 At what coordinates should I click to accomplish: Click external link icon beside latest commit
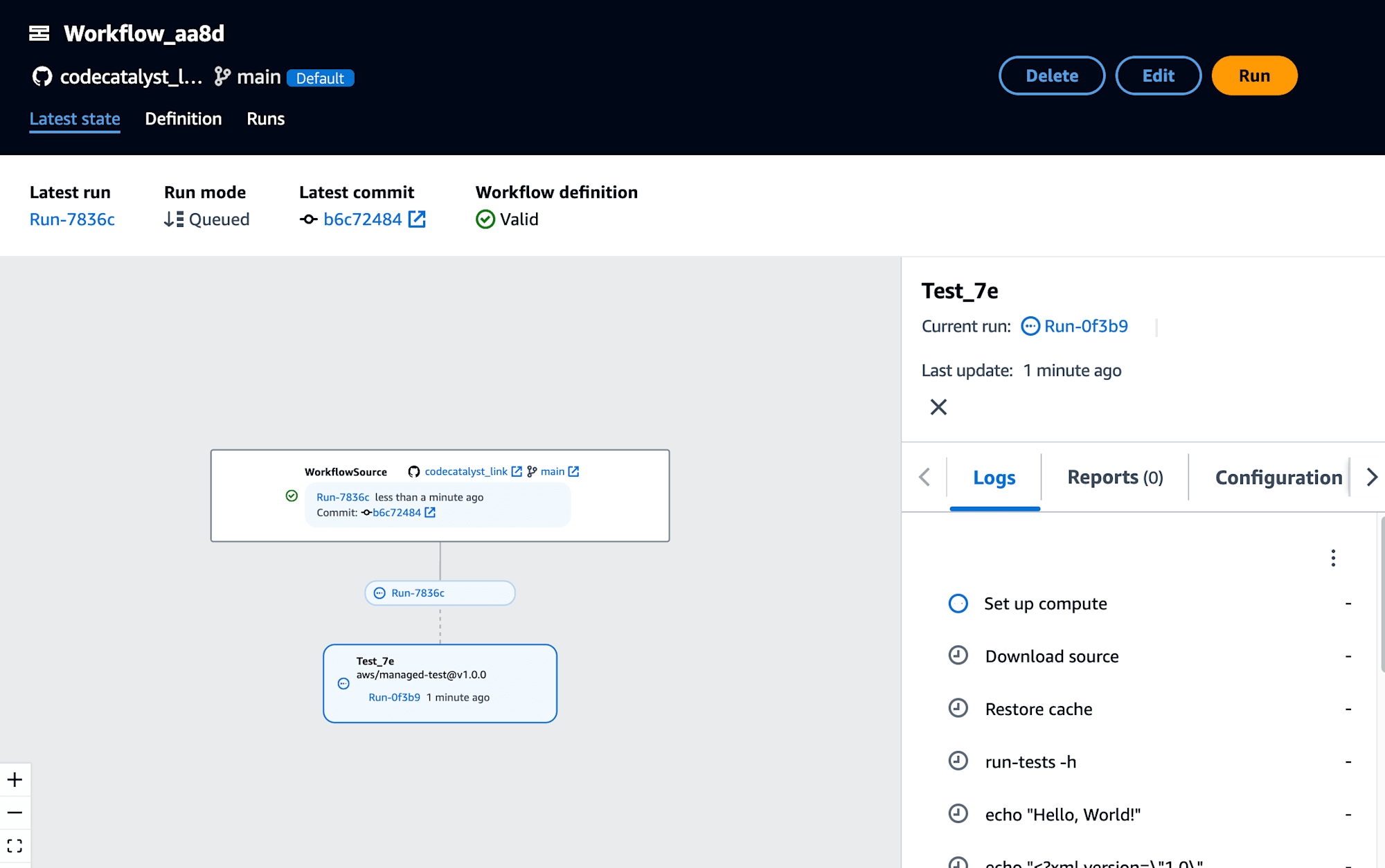pos(417,219)
